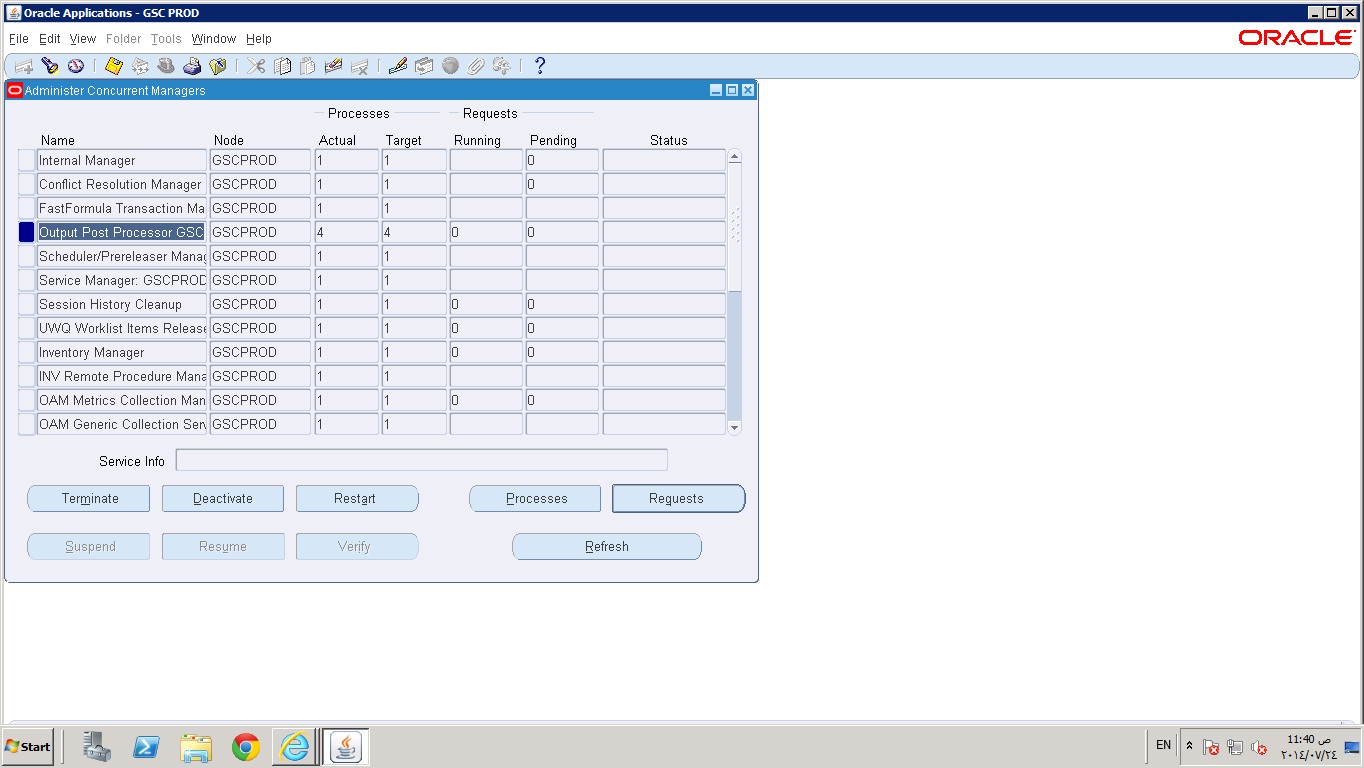1364x768 pixels.
Task: Click the Deactivate button
Action: 223,498
